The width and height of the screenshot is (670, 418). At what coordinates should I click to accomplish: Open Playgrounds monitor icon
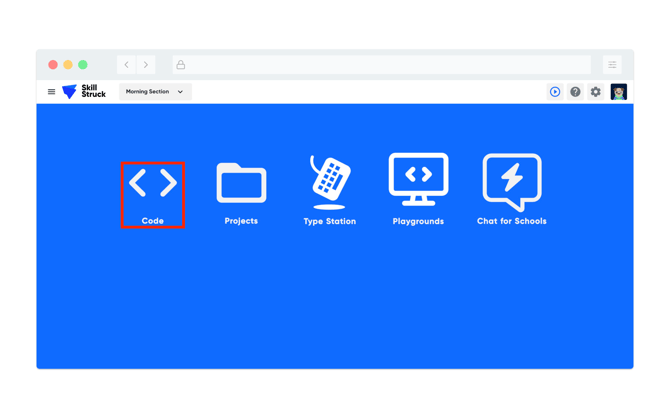(x=418, y=180)
